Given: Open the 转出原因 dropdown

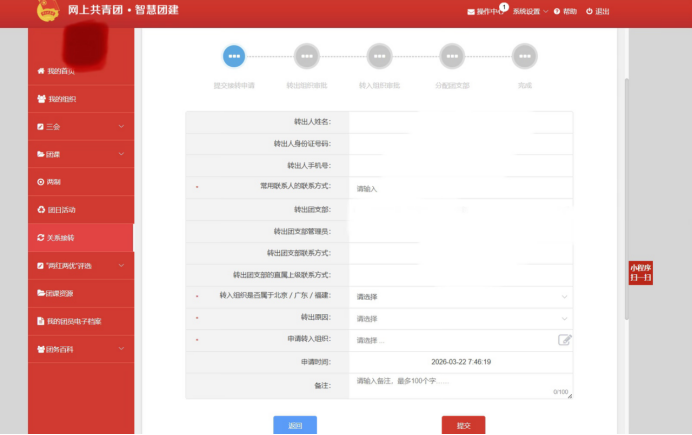Looking at the screenshot, I should (x=460, y=319).
